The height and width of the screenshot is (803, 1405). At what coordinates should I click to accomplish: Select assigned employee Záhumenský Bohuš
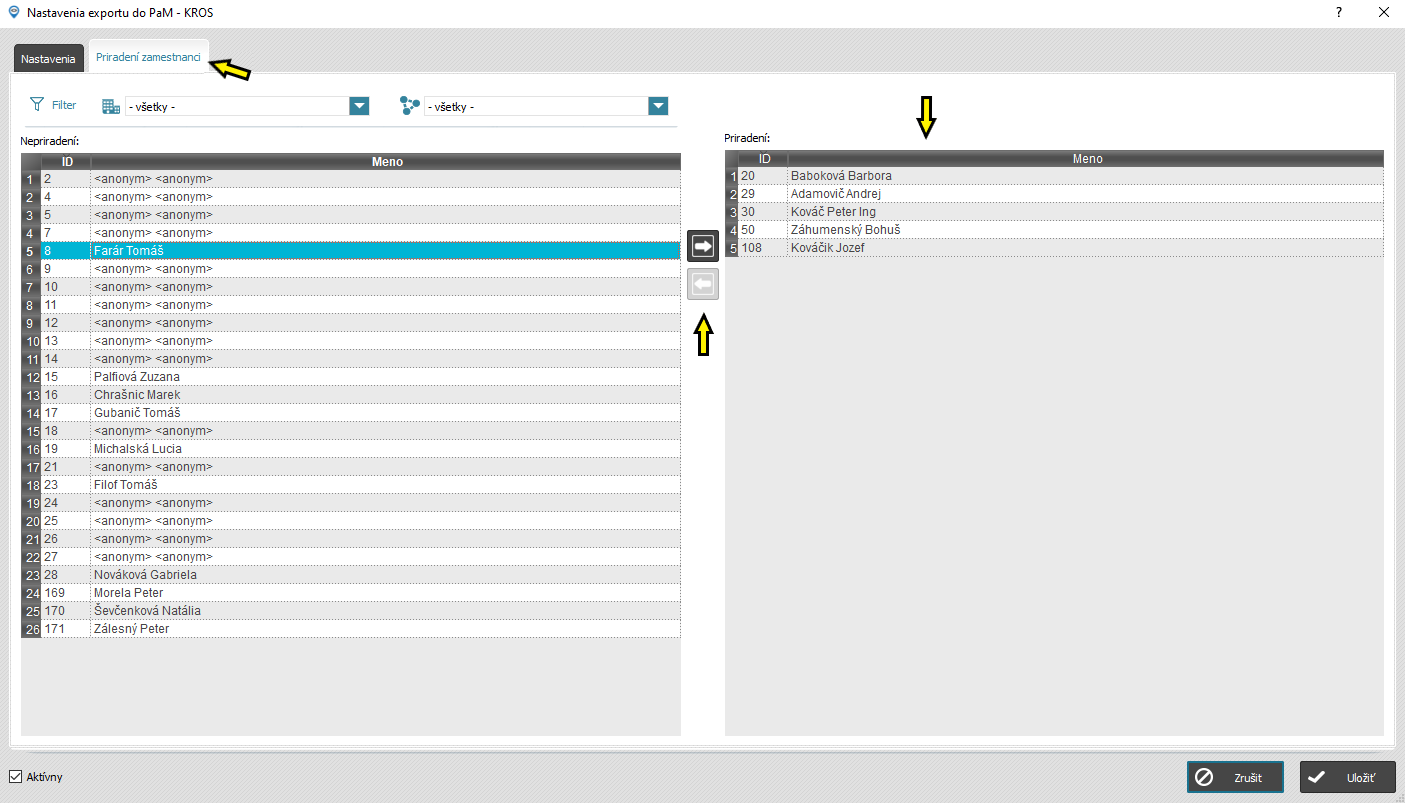tap(1054, 230)
